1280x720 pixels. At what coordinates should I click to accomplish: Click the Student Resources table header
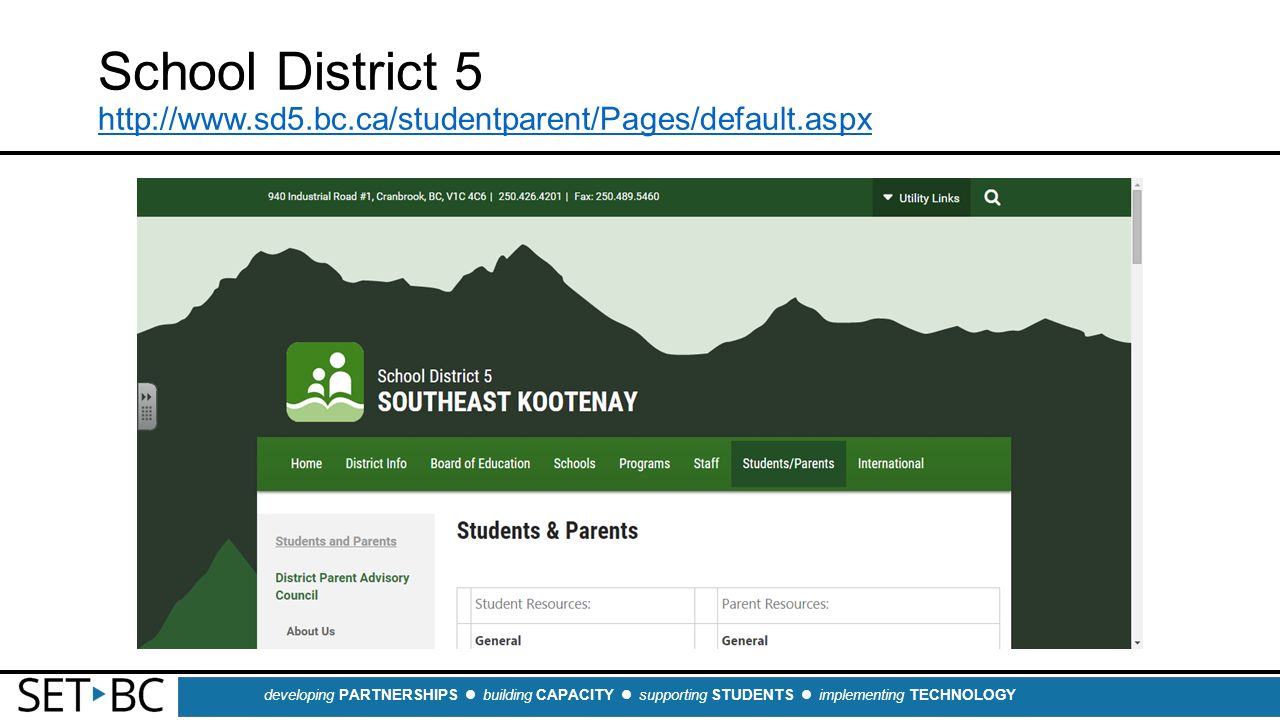tap(533, 604)
